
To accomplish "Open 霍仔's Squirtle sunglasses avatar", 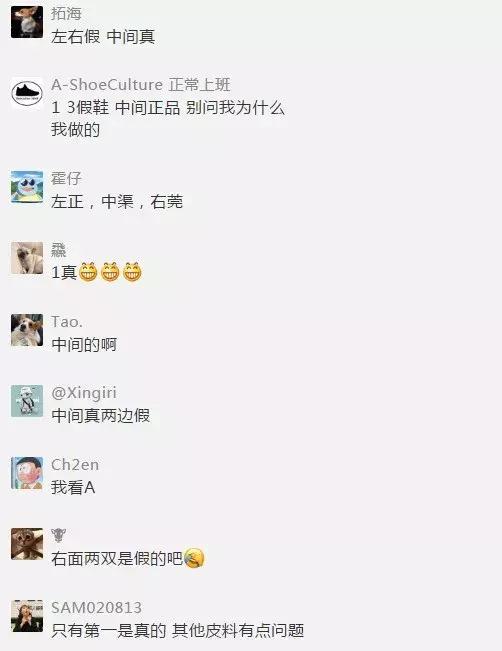I will coord(27,187).
